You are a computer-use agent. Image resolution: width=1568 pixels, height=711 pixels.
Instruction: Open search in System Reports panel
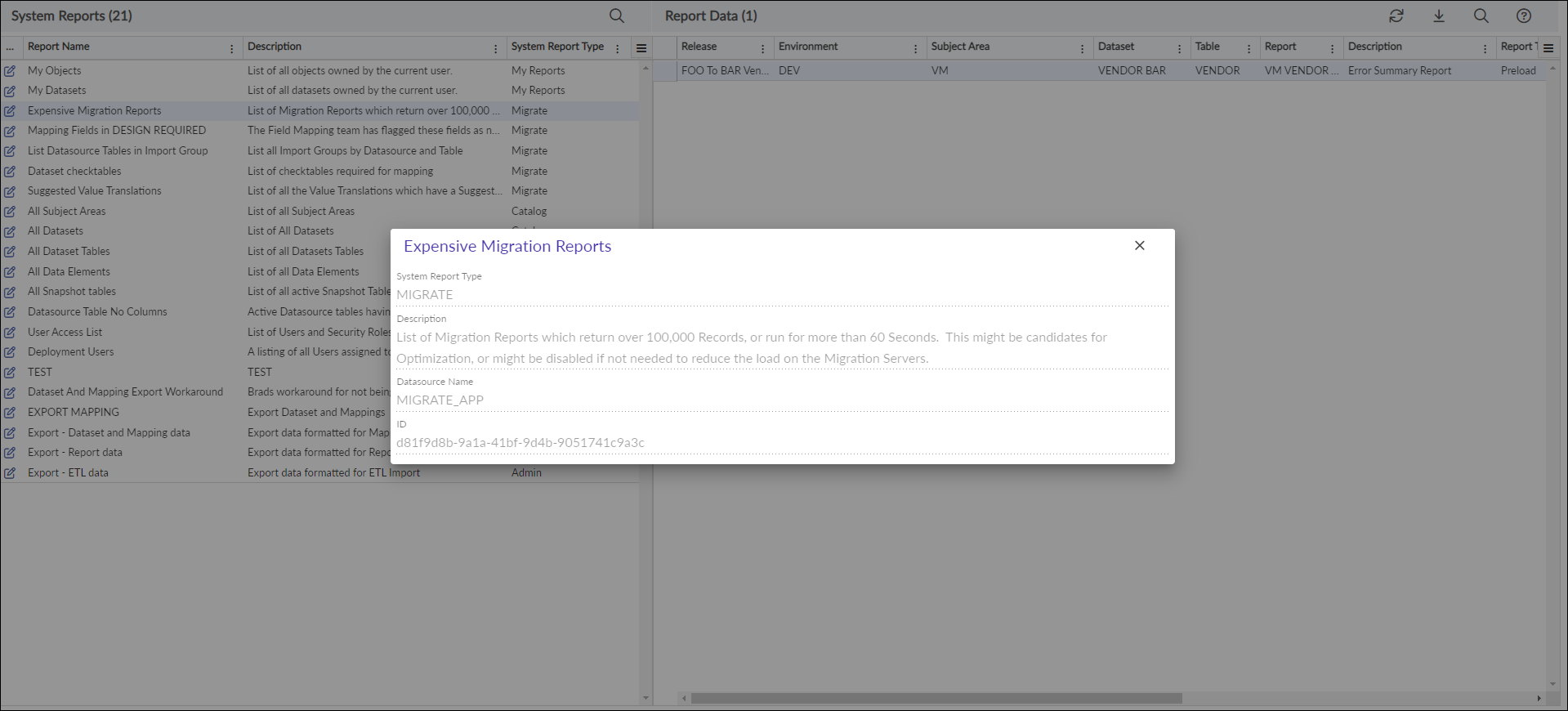[x=617, y=16]
